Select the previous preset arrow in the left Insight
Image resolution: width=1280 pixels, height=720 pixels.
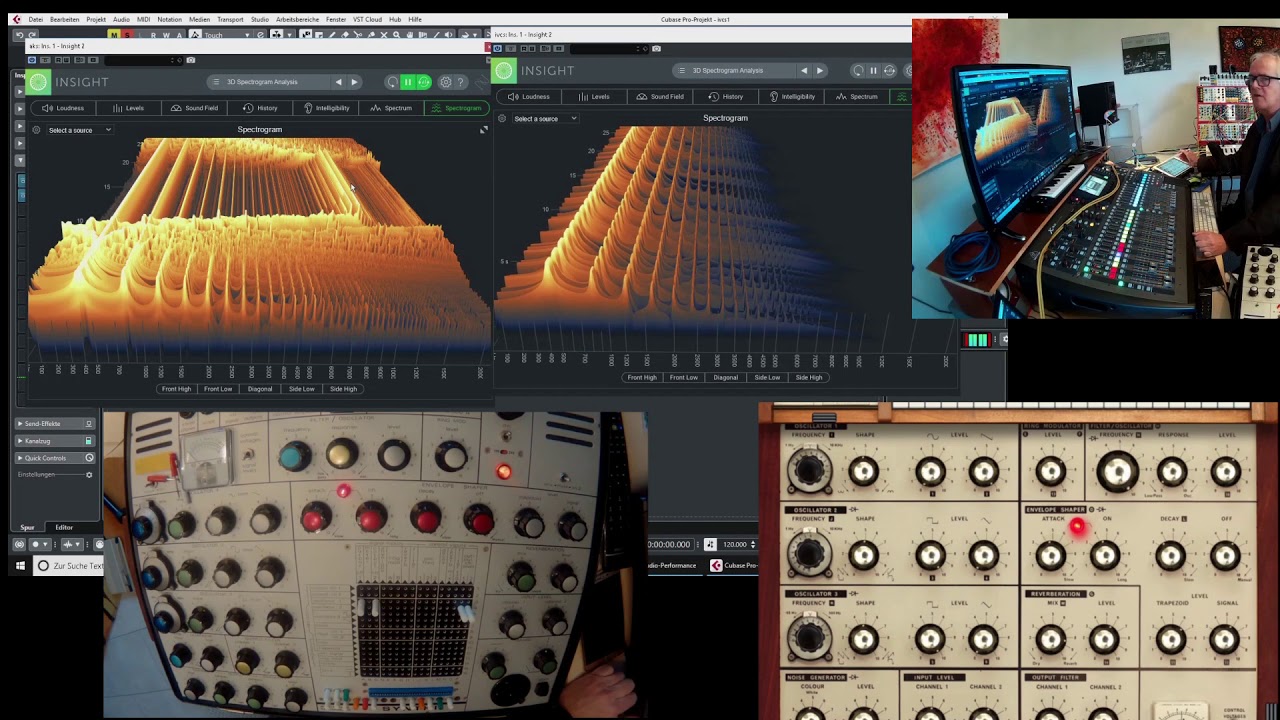coord(338,82)
